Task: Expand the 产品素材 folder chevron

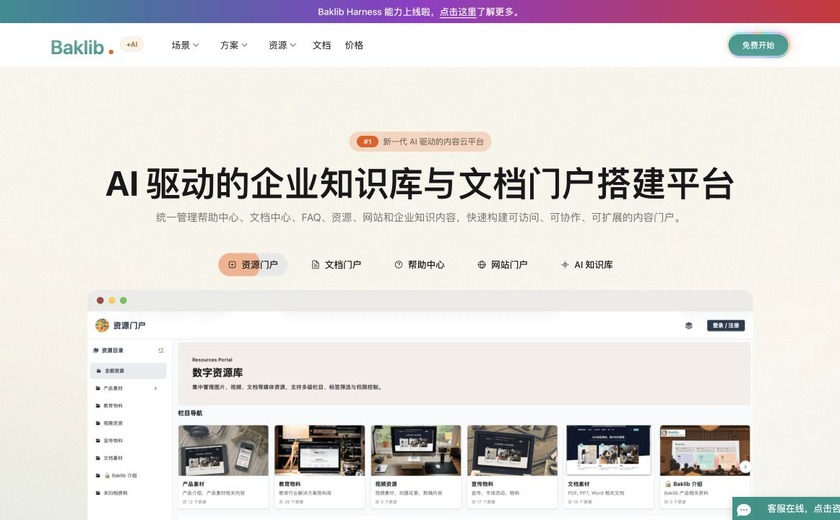Action: (x=156, y=388)
